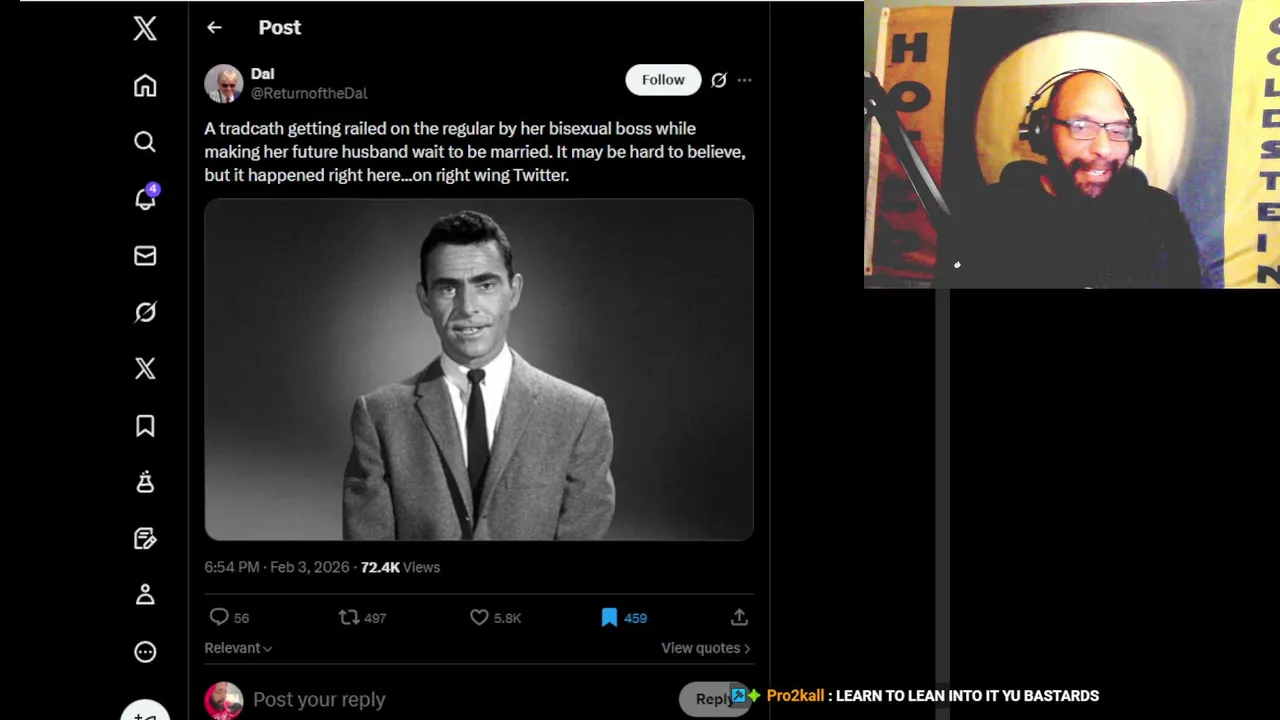Open Grok icon in sidebar

tap(145, 313)
